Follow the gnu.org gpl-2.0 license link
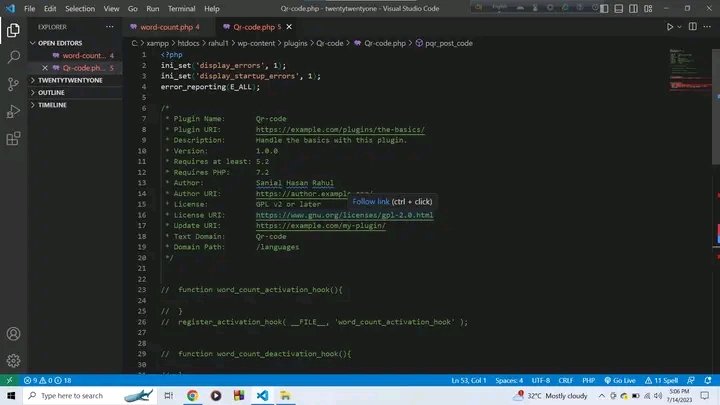 (x=344, y=215)
